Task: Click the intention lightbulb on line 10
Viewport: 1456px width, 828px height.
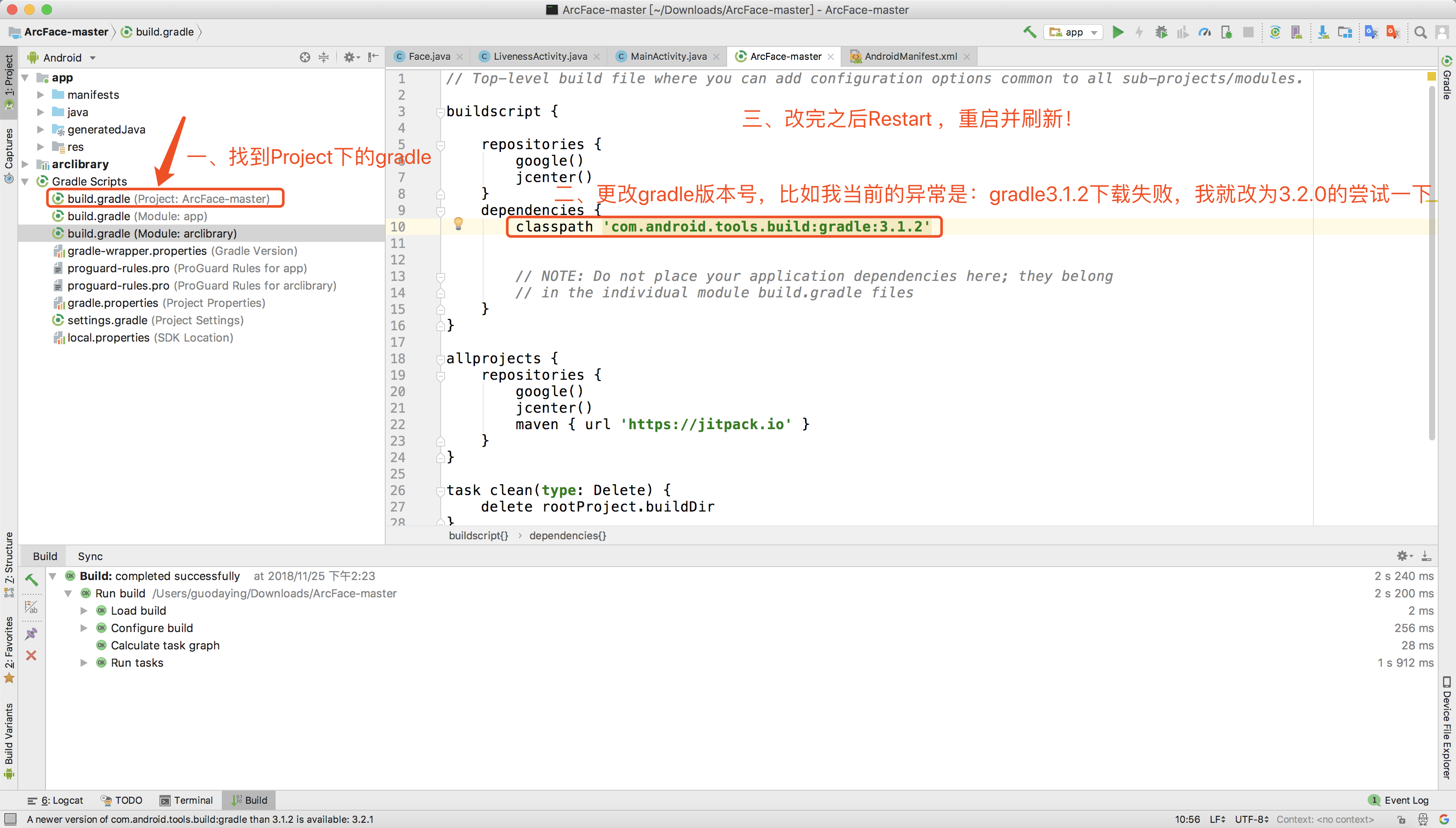Action: pos(458,224)
